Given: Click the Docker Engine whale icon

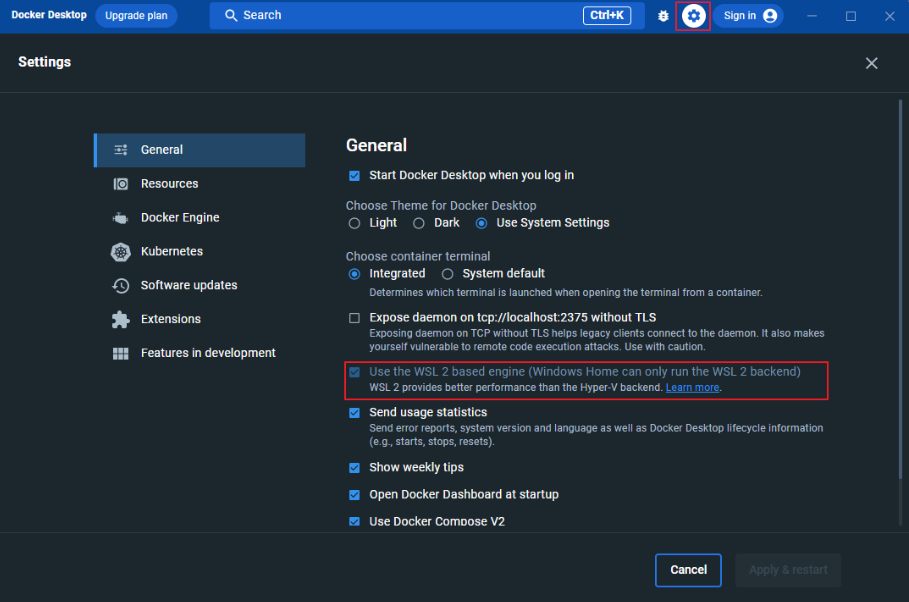Looking at the screenshot, I should pyautogui.click(x=120, y=218).
